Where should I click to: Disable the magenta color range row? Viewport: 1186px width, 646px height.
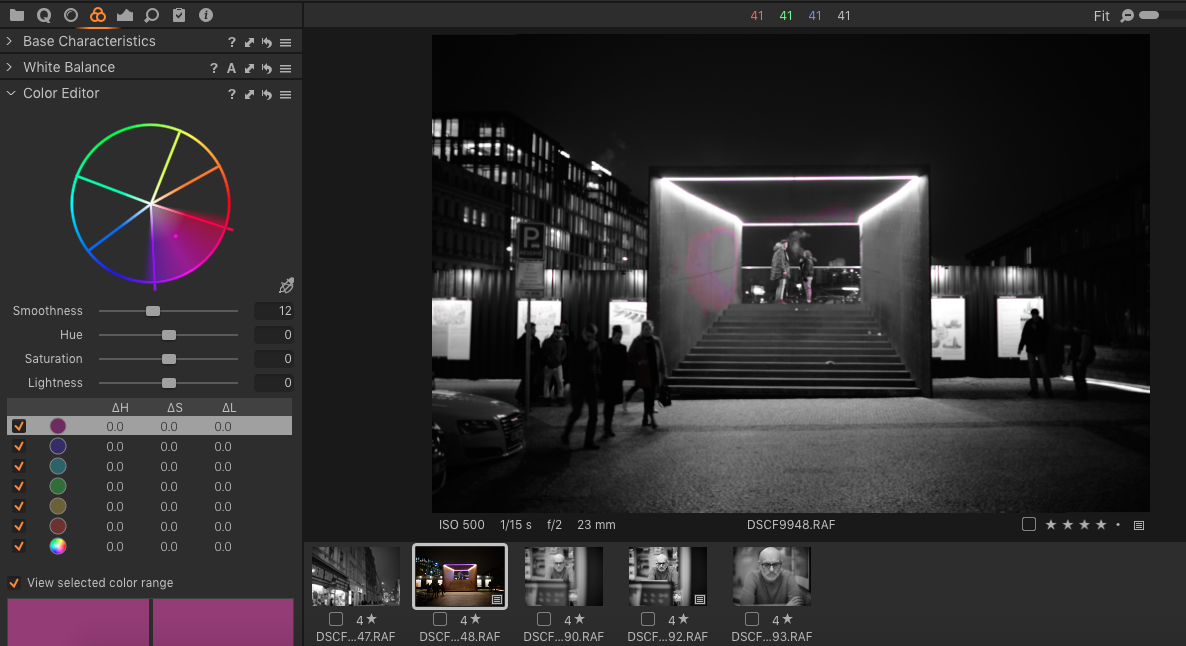pos(18,426)
